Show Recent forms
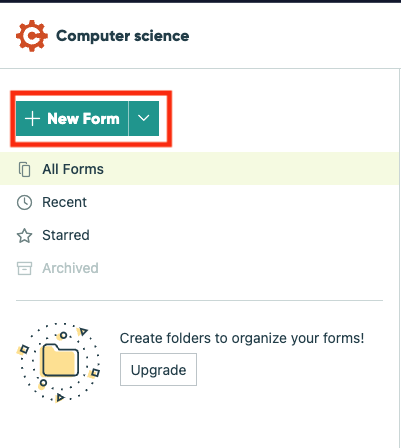The image size is (401, 448). [199, 202]
